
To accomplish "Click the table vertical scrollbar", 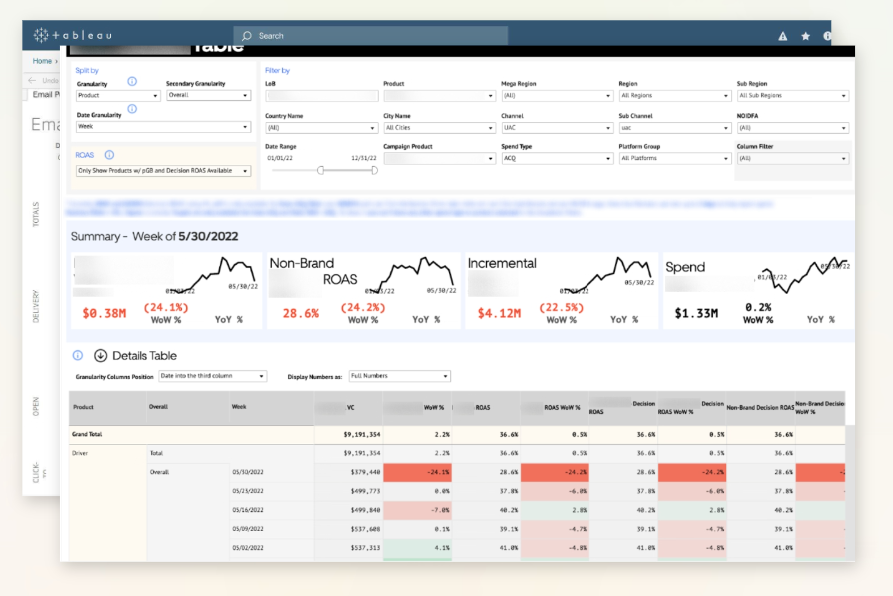I will point(850,492).
